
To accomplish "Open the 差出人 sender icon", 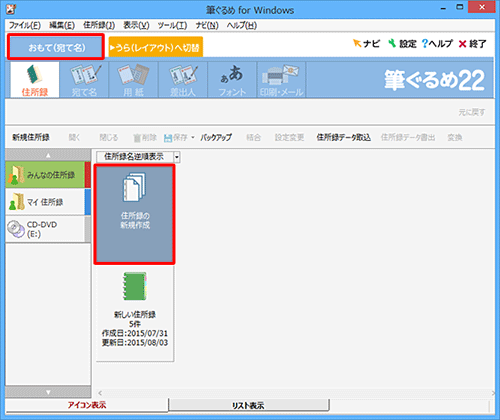I will [183, 80].
